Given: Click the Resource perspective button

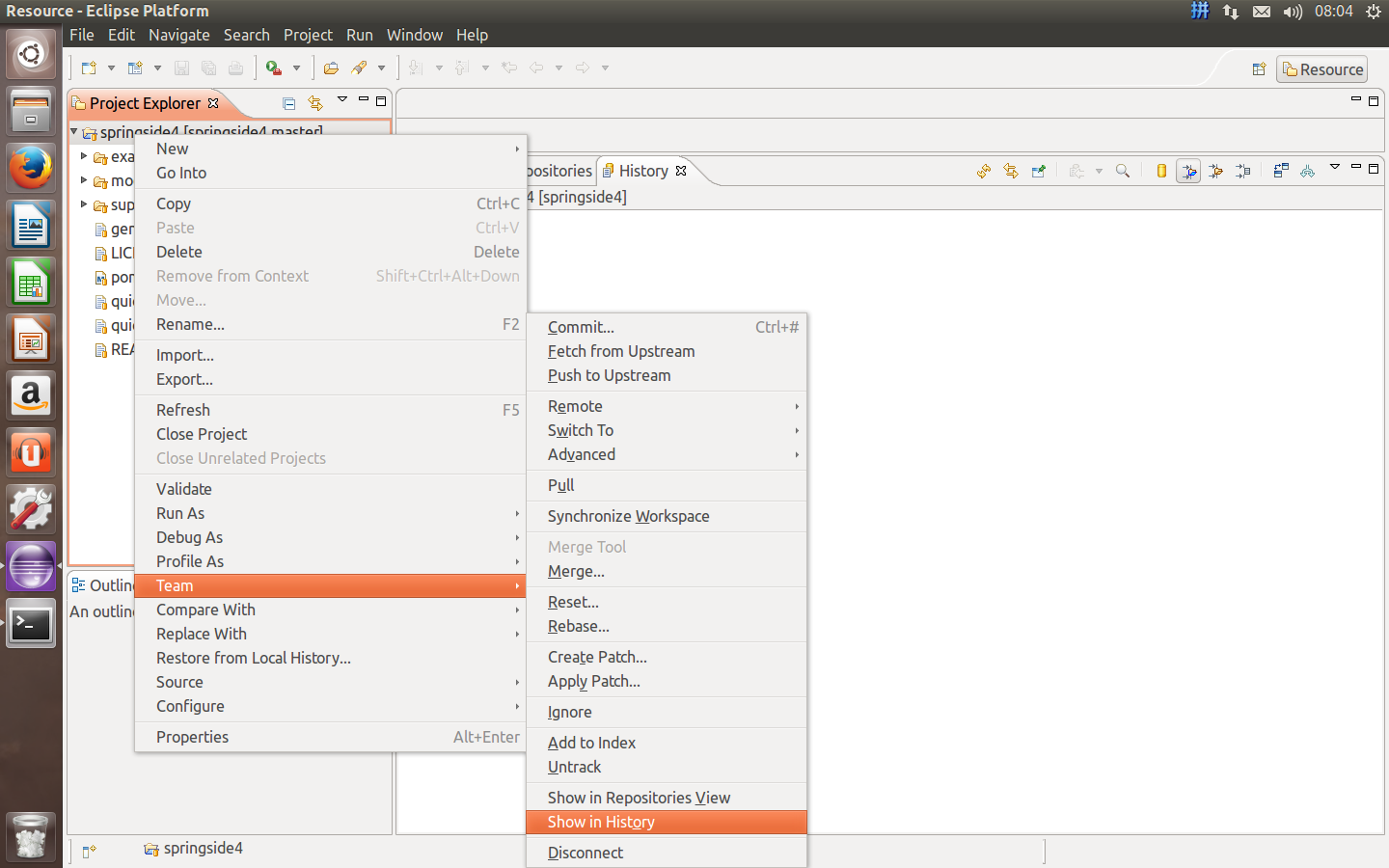Looking at the screenshot, I should [x=1322, y=69].
